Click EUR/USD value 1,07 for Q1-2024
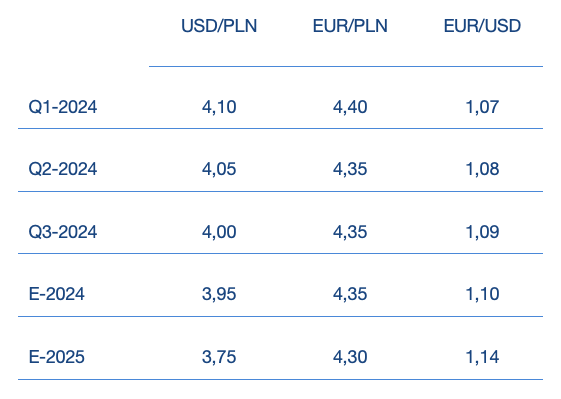 click(x=482, y=107)
